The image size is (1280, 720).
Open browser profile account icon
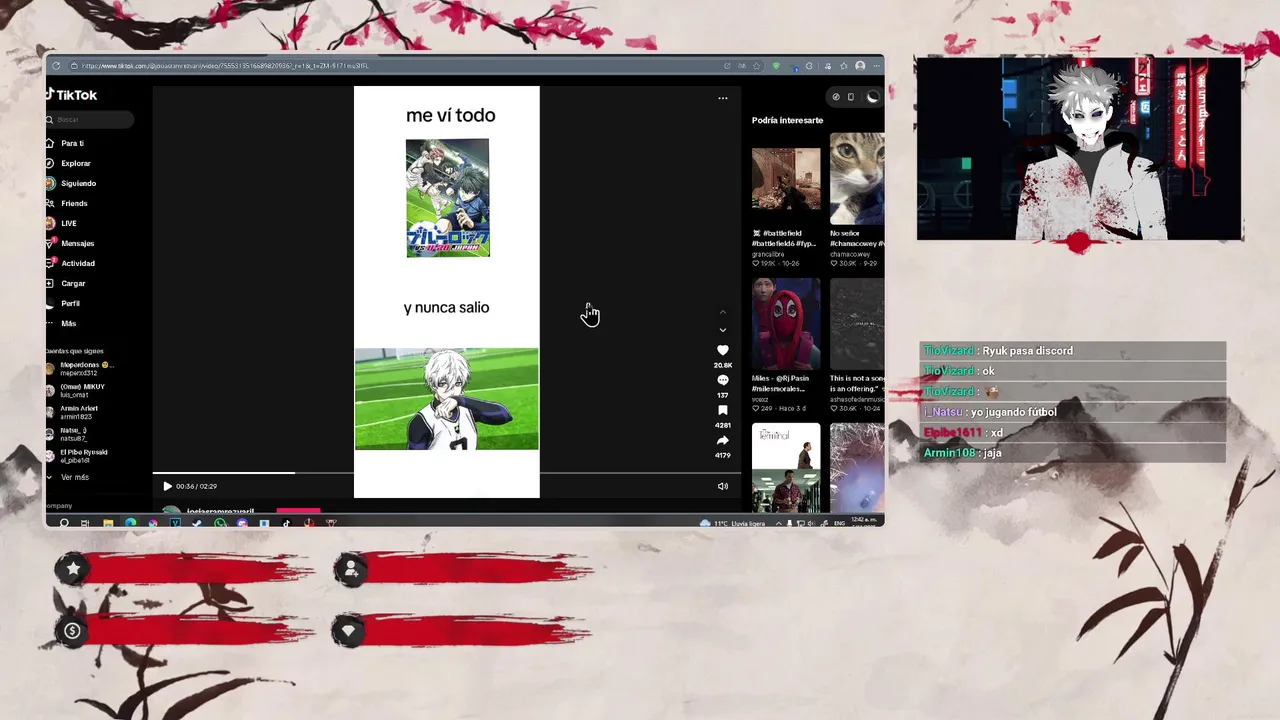point(860,66)
